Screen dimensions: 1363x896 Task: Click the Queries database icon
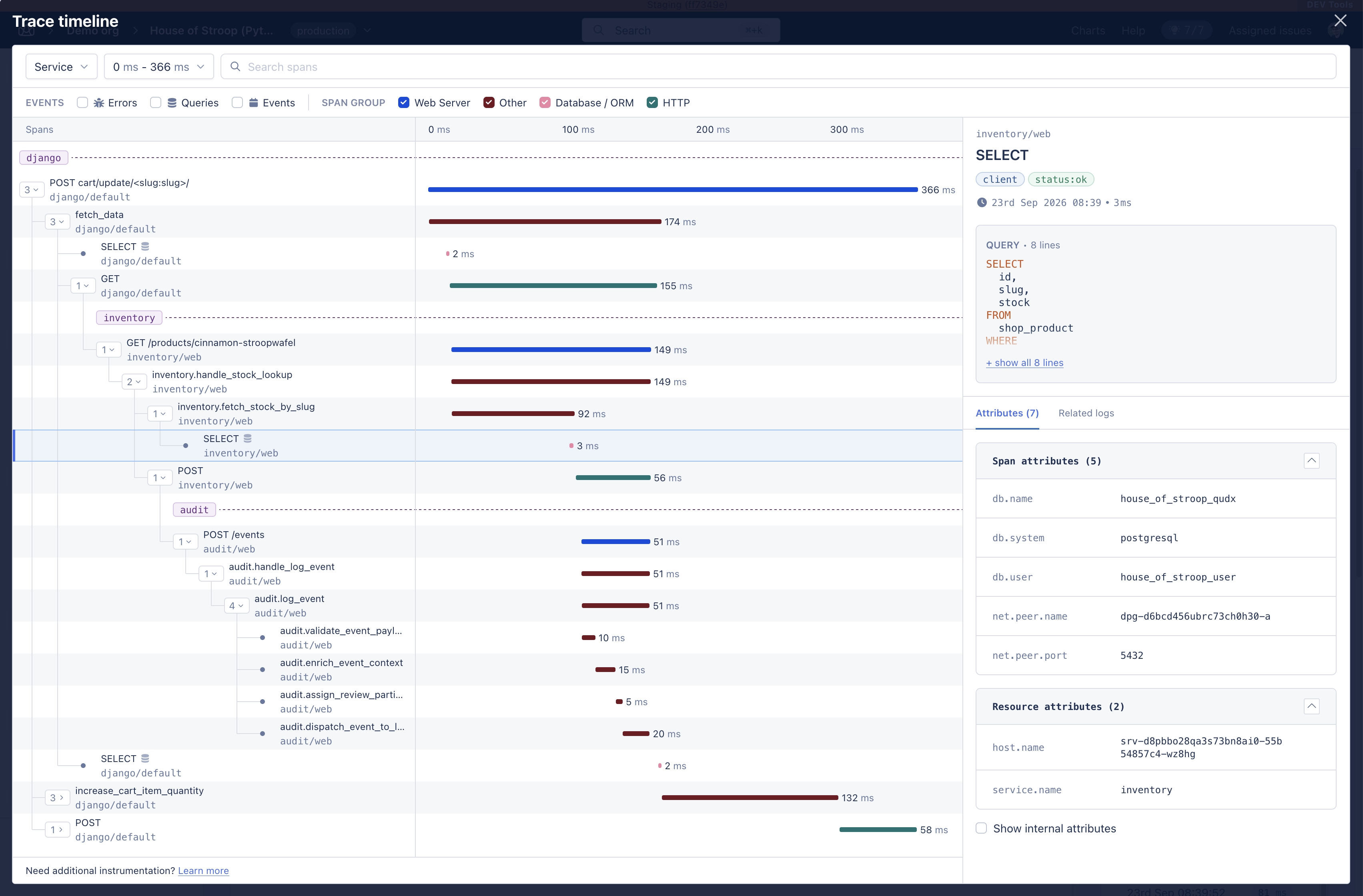point(172,103)
